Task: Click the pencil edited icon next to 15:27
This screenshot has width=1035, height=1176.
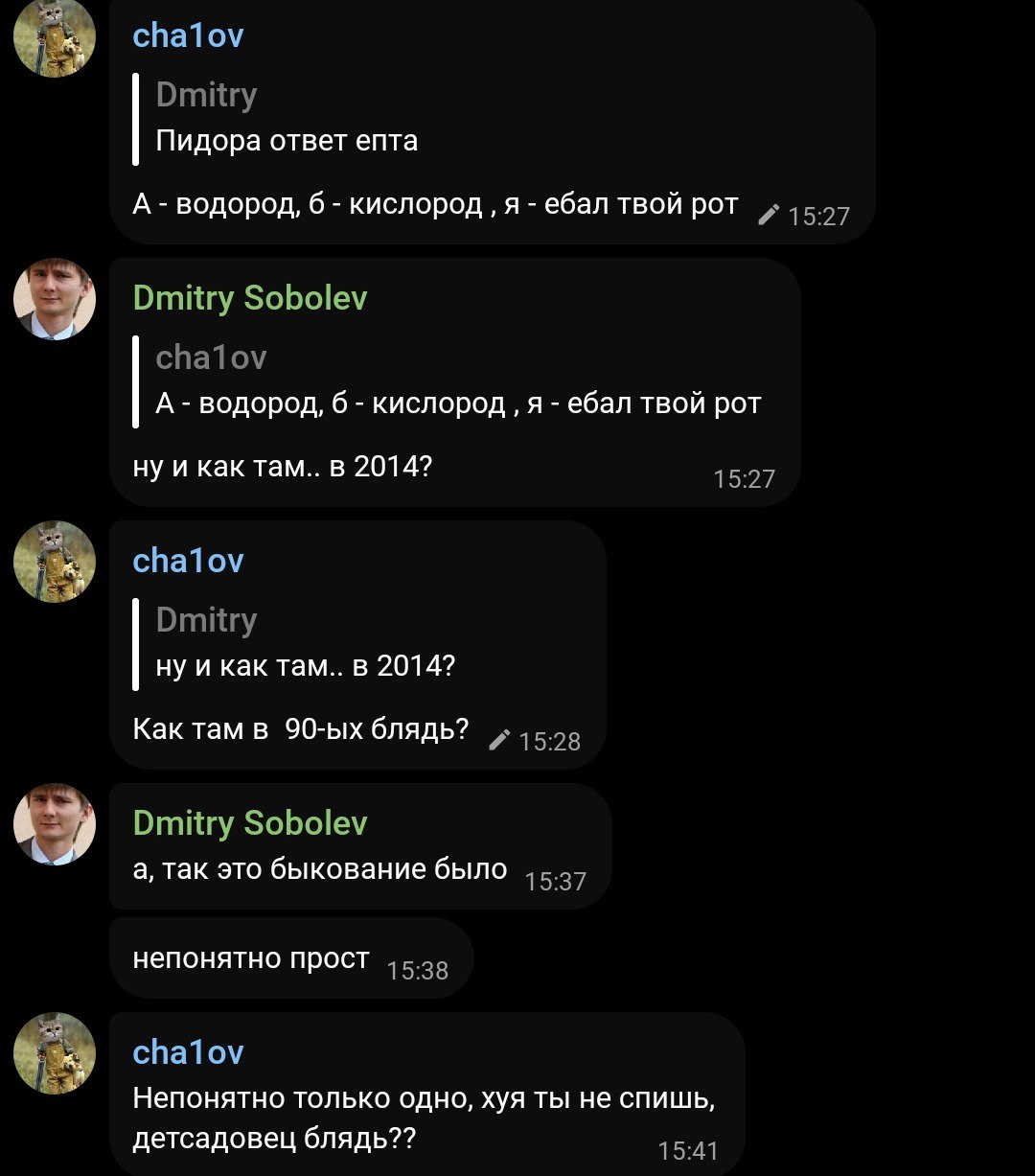Action: [x=768, y=216]
